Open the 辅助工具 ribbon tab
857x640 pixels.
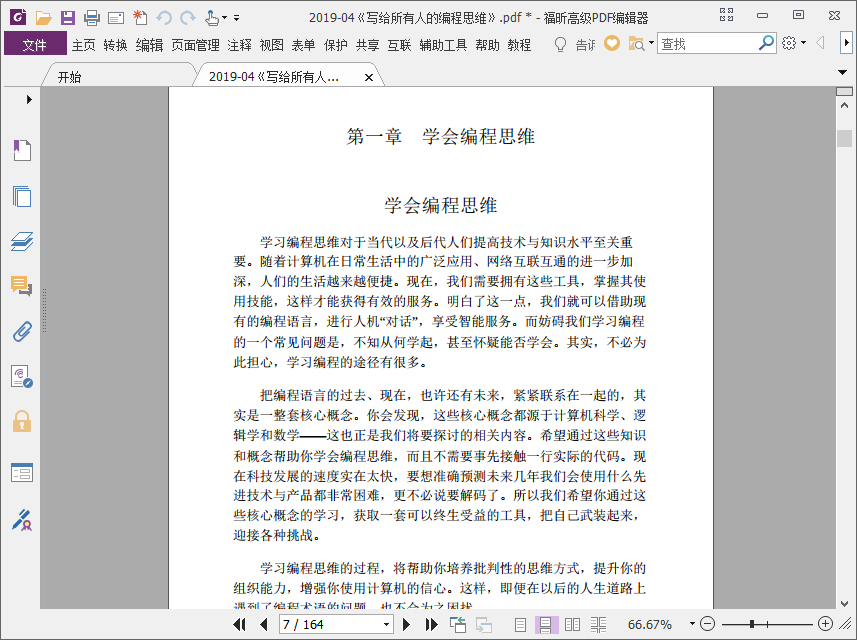[443, 45]
